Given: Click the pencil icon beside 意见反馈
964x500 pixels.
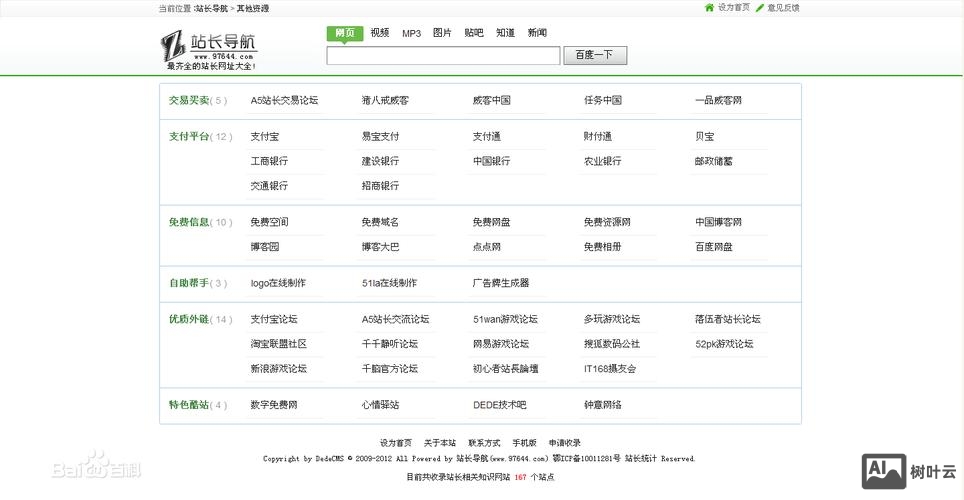Looking at the screenshot, I should 760,8.
